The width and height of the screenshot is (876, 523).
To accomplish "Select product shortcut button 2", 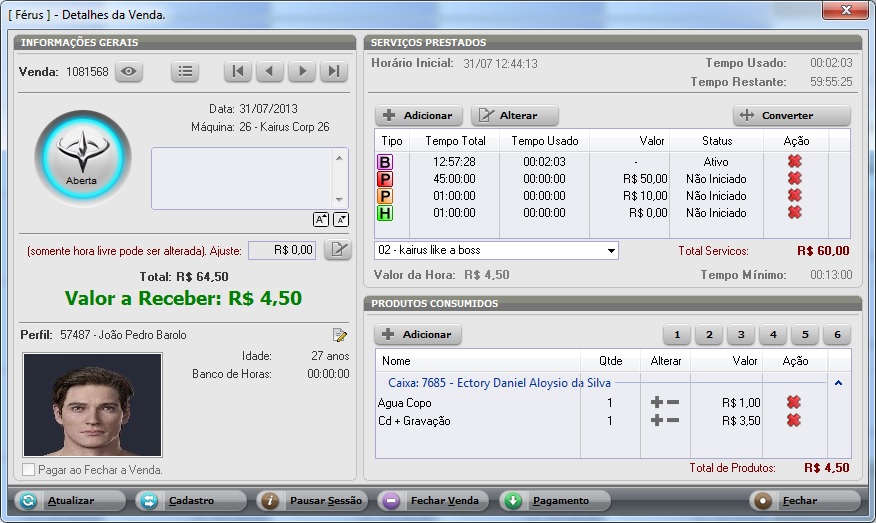I will pos(709,335).
